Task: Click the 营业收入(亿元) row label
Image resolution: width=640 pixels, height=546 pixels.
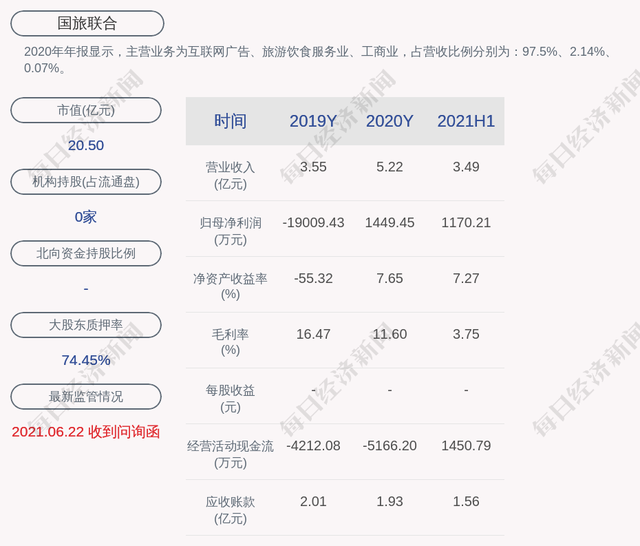Action: click(x=230, y=175)
